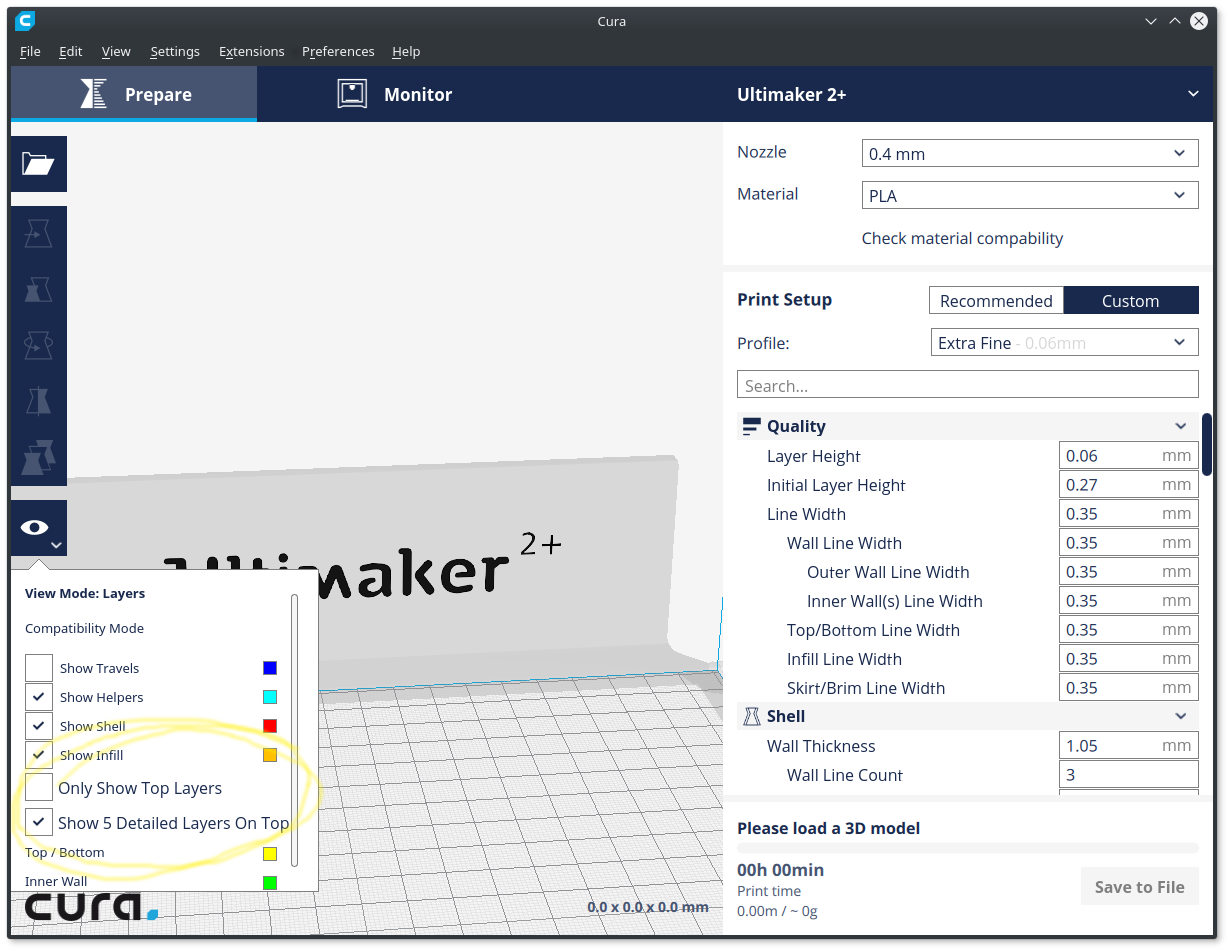The width and height of the screenshot is (1230, 952).
Task: Open the Nozzle size dropdown
Action: 1030,153
